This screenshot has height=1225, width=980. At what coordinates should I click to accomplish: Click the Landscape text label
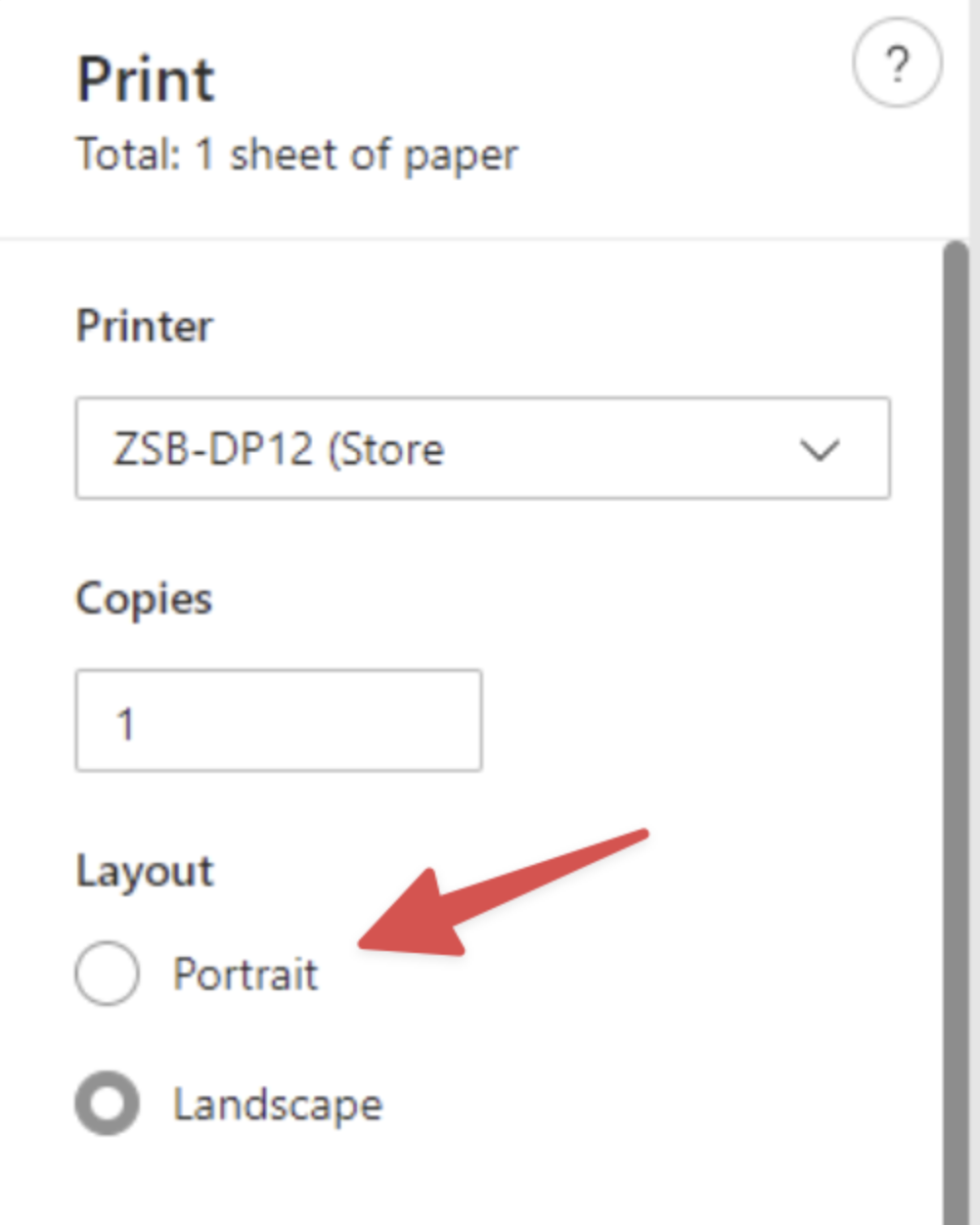[278, 1105]
